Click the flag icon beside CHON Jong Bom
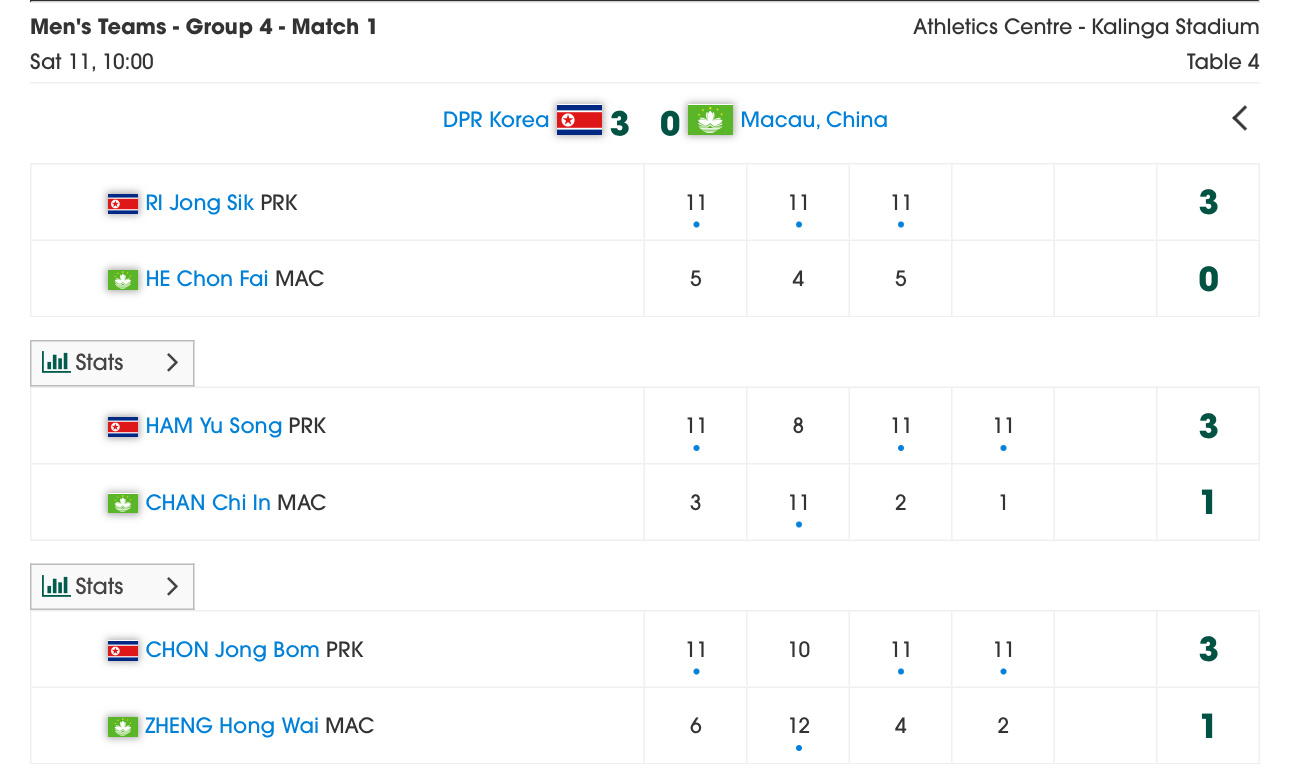The width and height of the screenshot is (1290, 781). tap(123, 651)
